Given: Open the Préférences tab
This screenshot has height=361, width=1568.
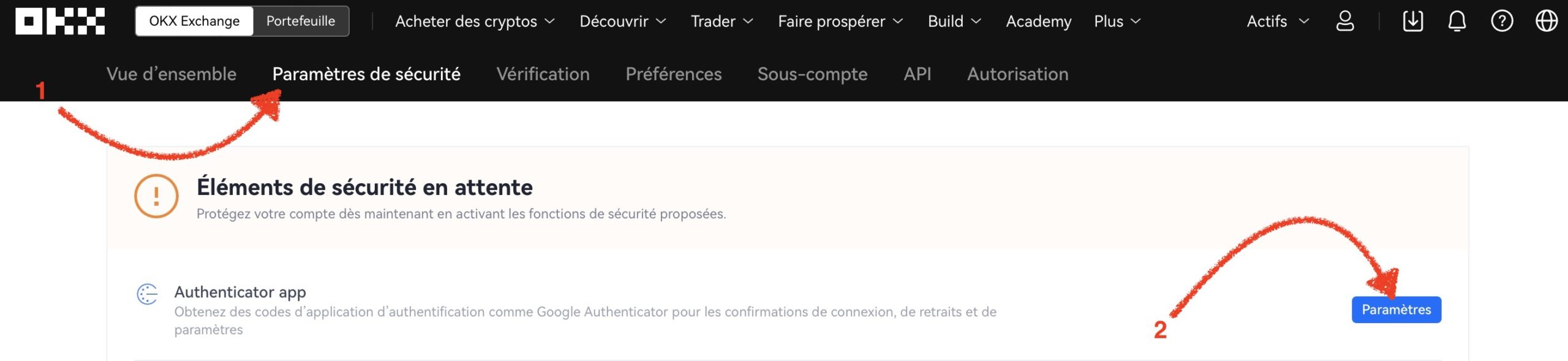Looking at the screenshot, I should (673, 74).
